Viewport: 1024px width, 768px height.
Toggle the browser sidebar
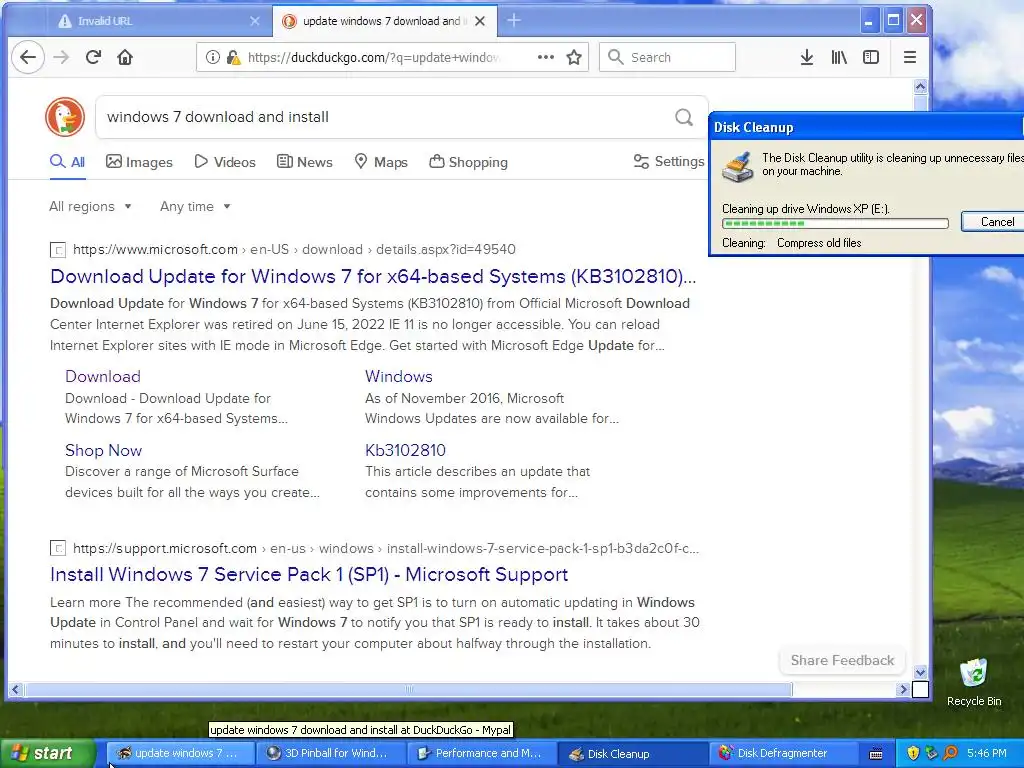click(871, 57)
